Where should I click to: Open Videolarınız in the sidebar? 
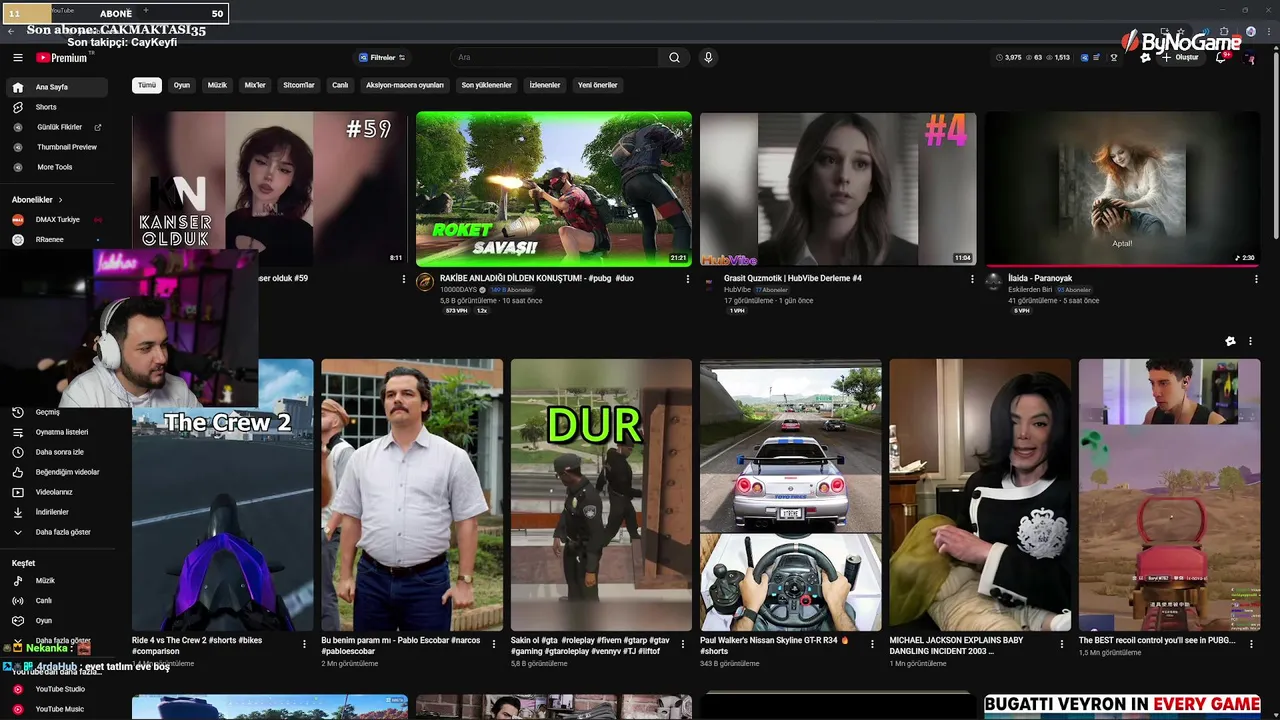click(x=55, y=492)
